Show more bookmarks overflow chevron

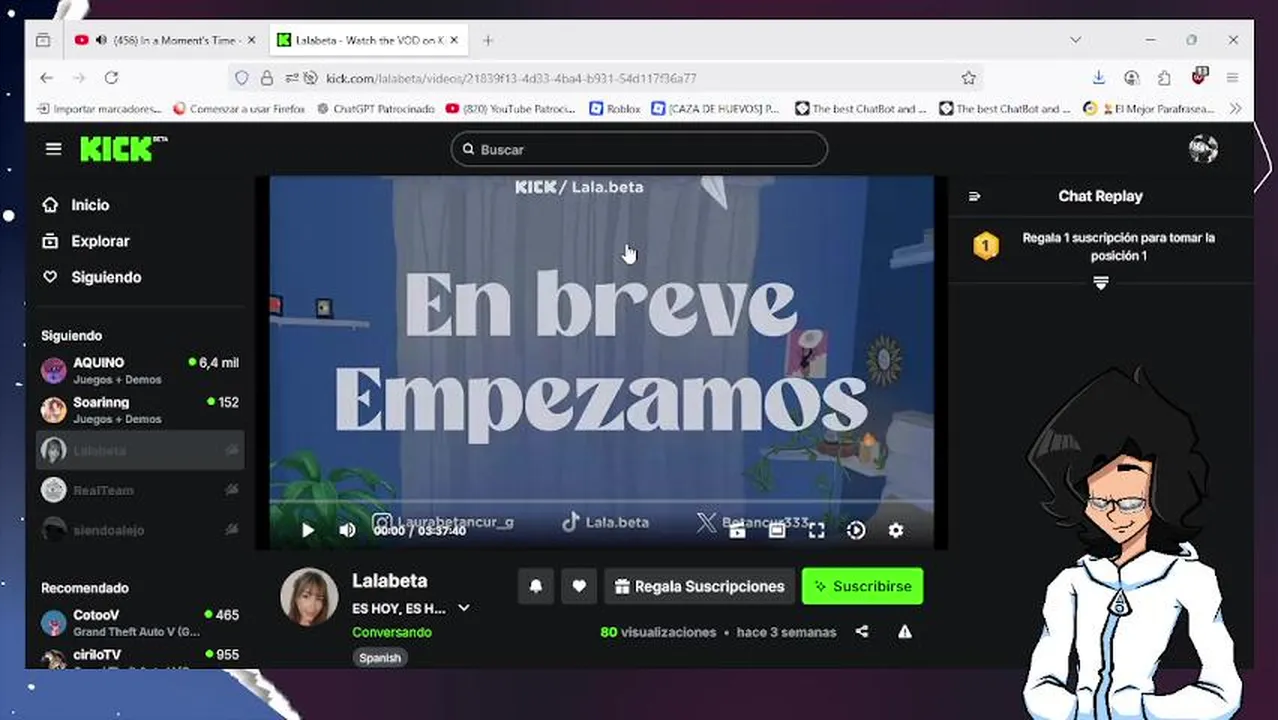pyautogui.click(x=1235, y=108)
